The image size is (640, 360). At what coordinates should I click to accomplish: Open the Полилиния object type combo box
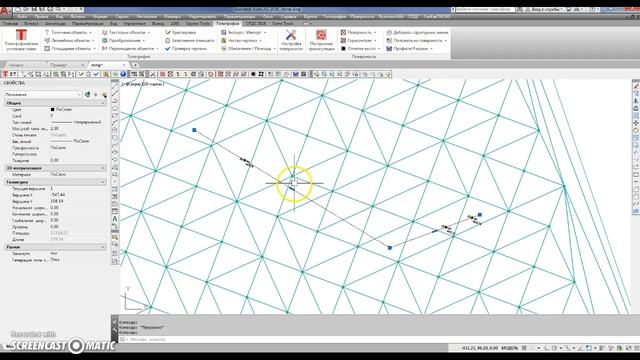tap(43, 94)
